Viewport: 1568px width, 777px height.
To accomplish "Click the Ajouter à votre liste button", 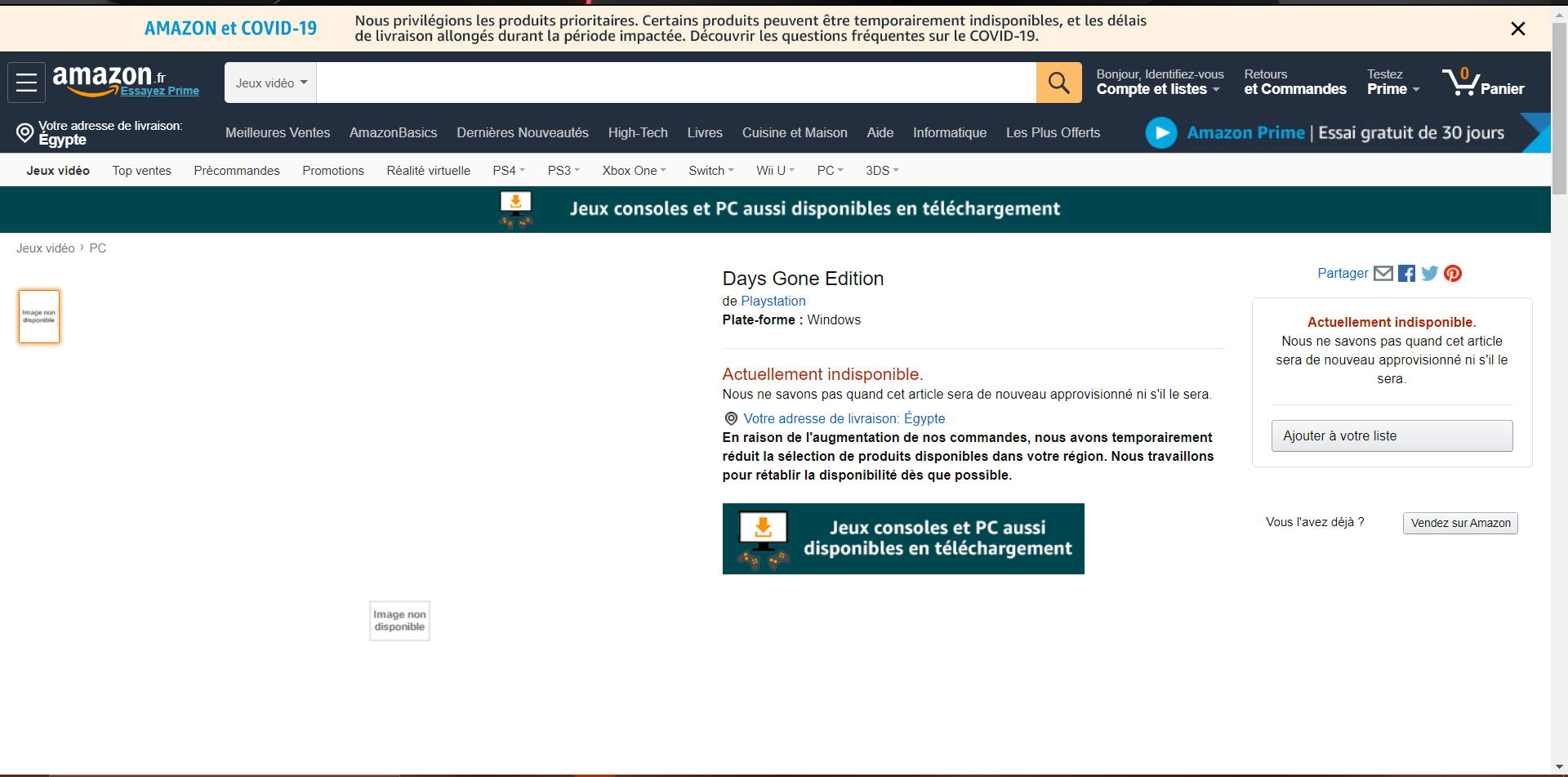I will (1392, 435).
